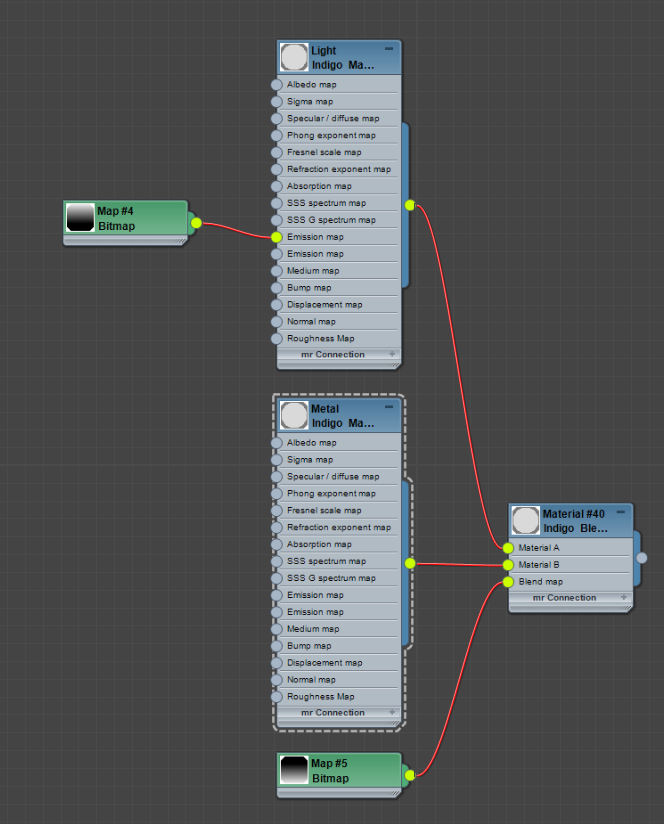The height and width of the screenshot is (824, 664).
Task: Click the Blend map input socket
Action: (x=508, y=582)
